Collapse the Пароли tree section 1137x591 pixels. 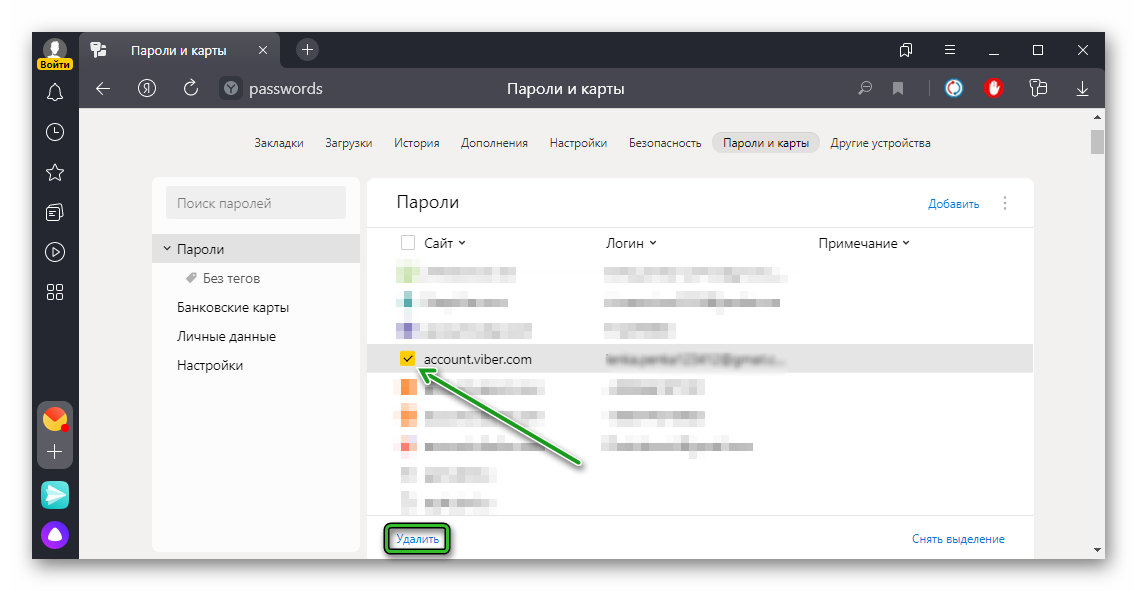pos(167,249)
